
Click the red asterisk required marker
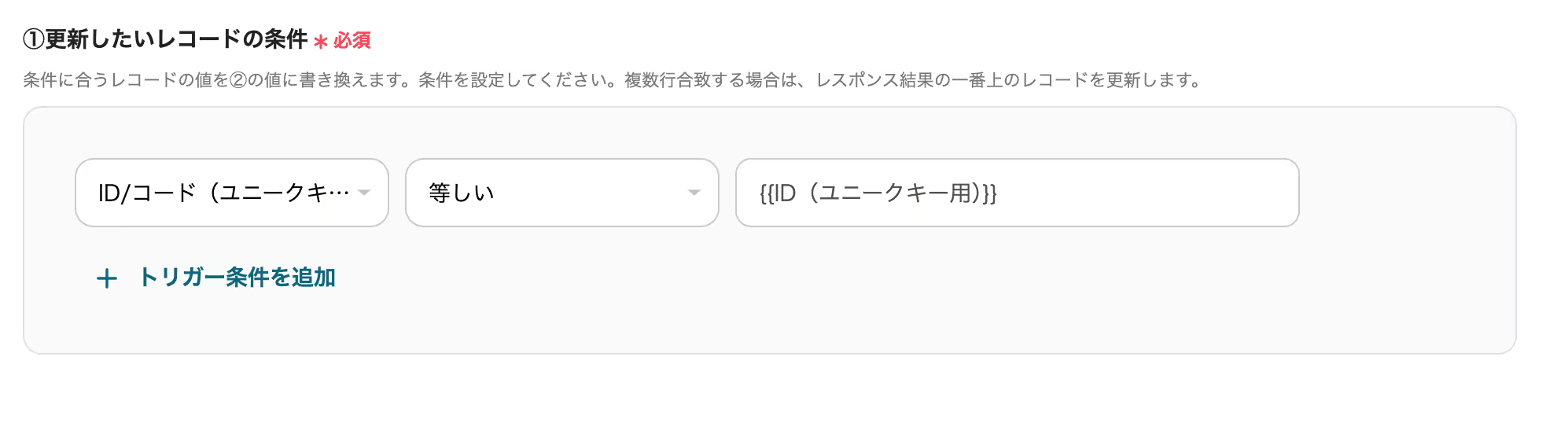pyautogui.click(x=320, y=41)
